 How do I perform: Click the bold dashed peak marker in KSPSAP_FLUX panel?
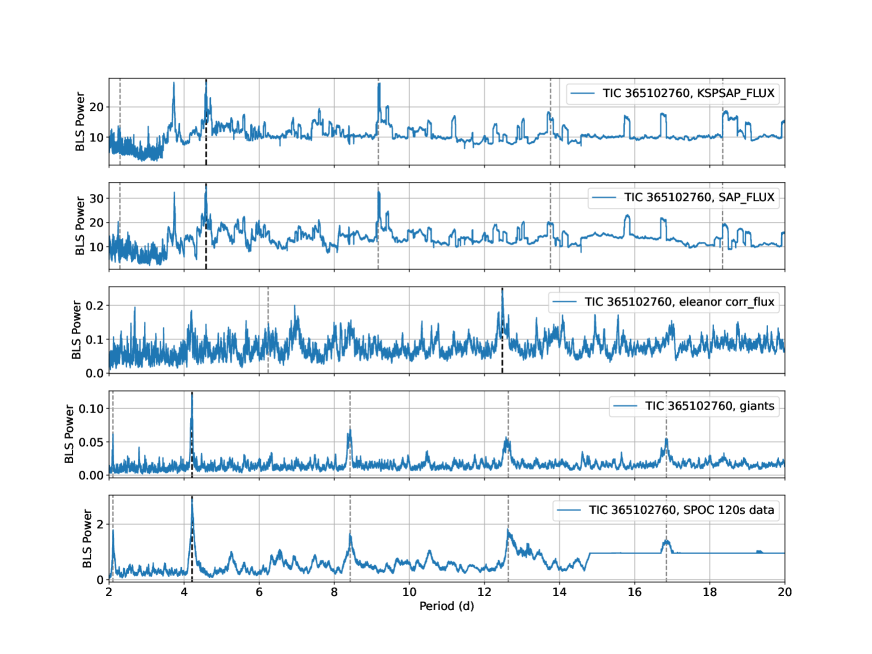pyautogui.click(x=206, y=122)
